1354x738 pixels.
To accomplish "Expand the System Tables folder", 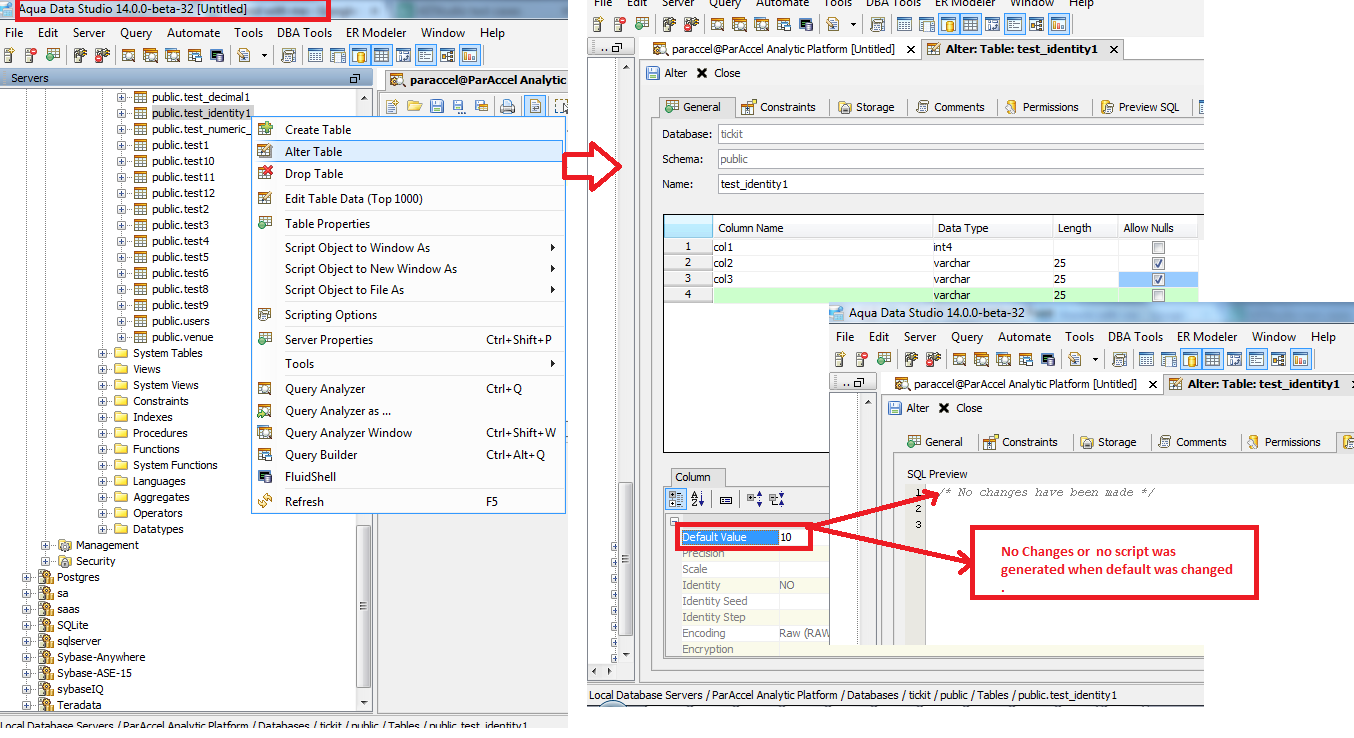I will click(x=103, y=353).
